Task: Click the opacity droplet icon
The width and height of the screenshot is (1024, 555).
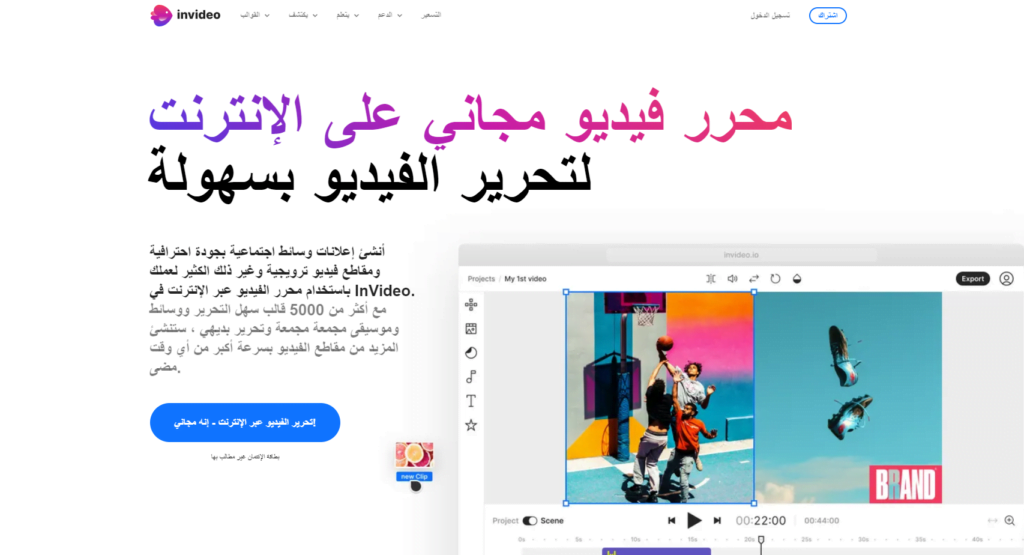Action: coord(797,279)
